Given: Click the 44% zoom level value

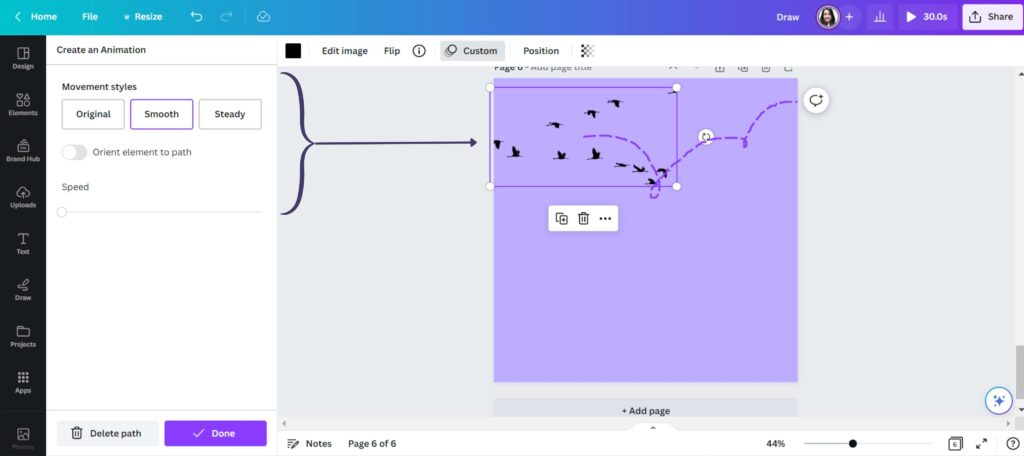Looking at the screenshot, I should 775,444.
